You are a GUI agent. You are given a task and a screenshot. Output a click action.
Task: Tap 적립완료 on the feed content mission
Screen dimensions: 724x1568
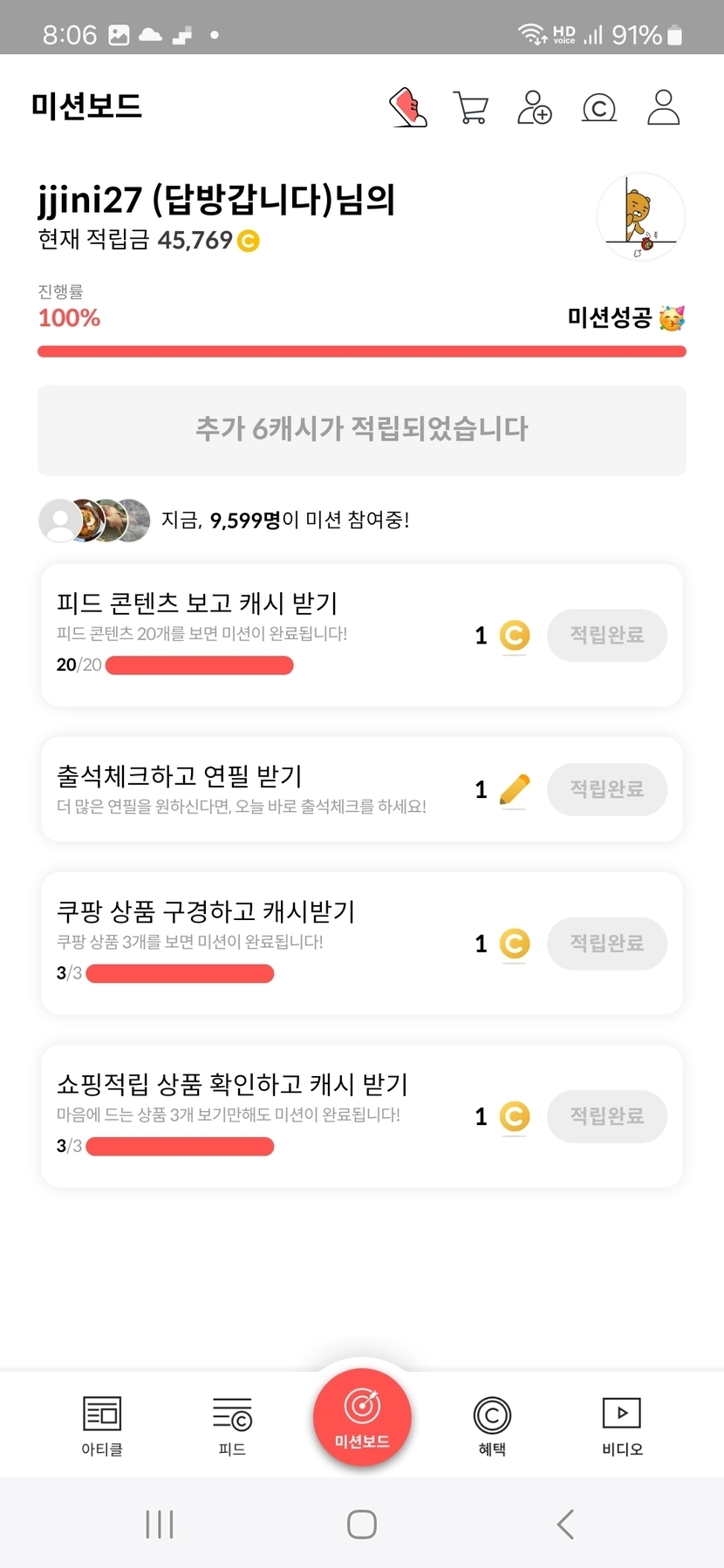click(x=607, y=636)
